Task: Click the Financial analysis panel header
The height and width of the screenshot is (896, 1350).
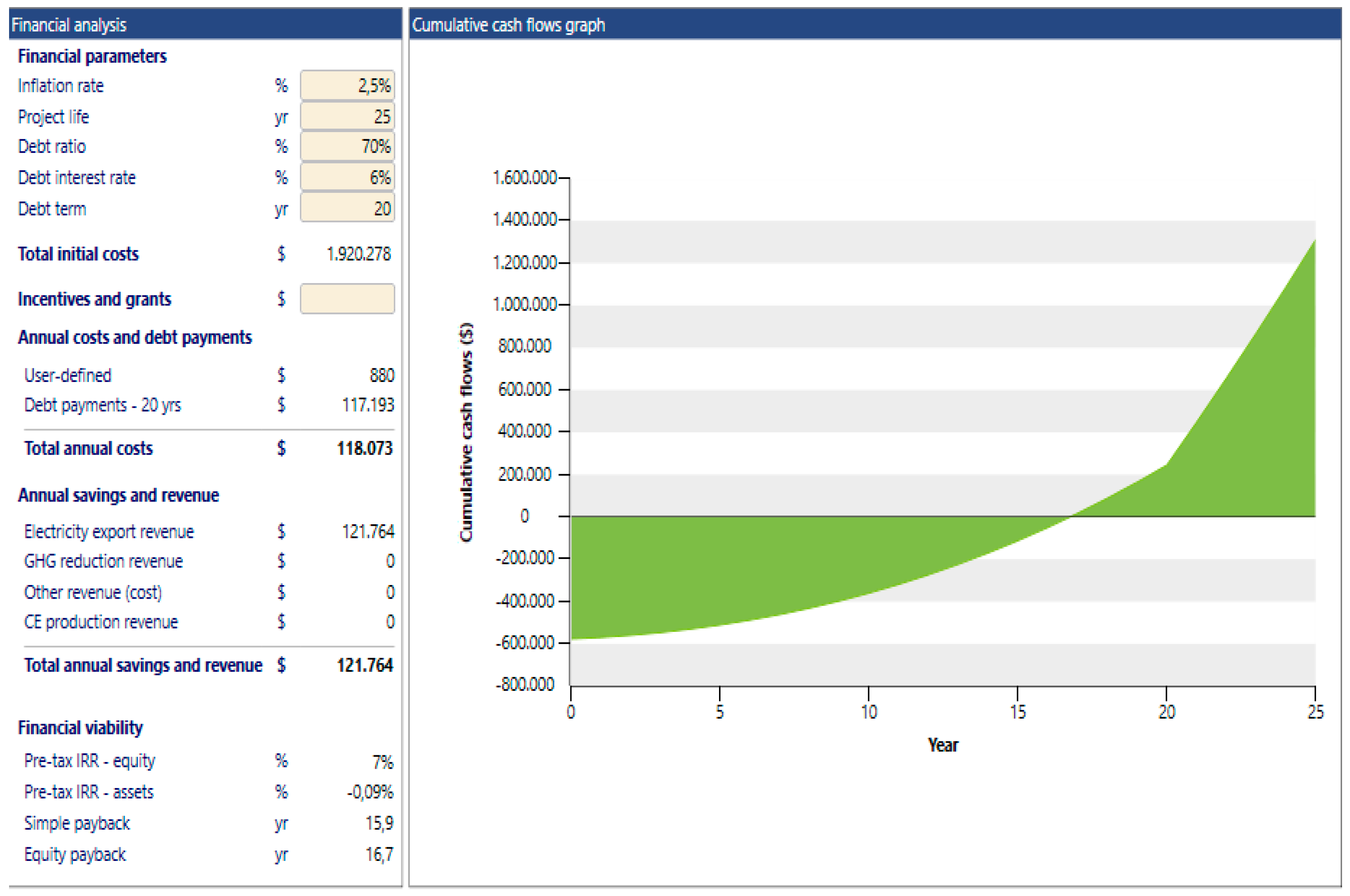Action: 205,25
